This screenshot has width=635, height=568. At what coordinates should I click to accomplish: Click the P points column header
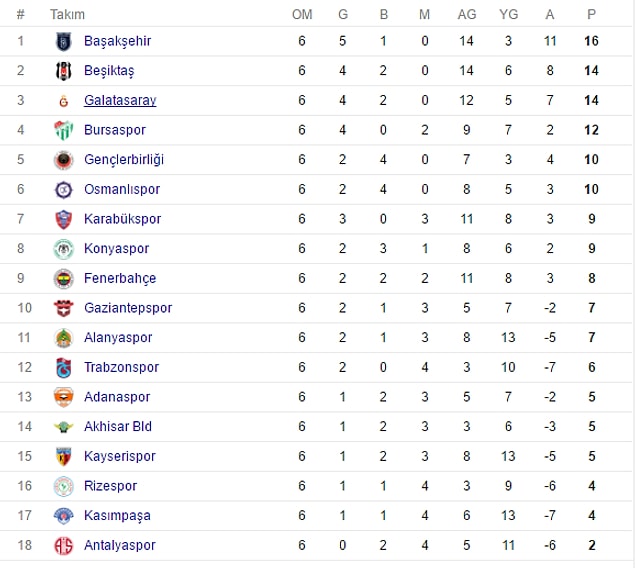point(591,15)
